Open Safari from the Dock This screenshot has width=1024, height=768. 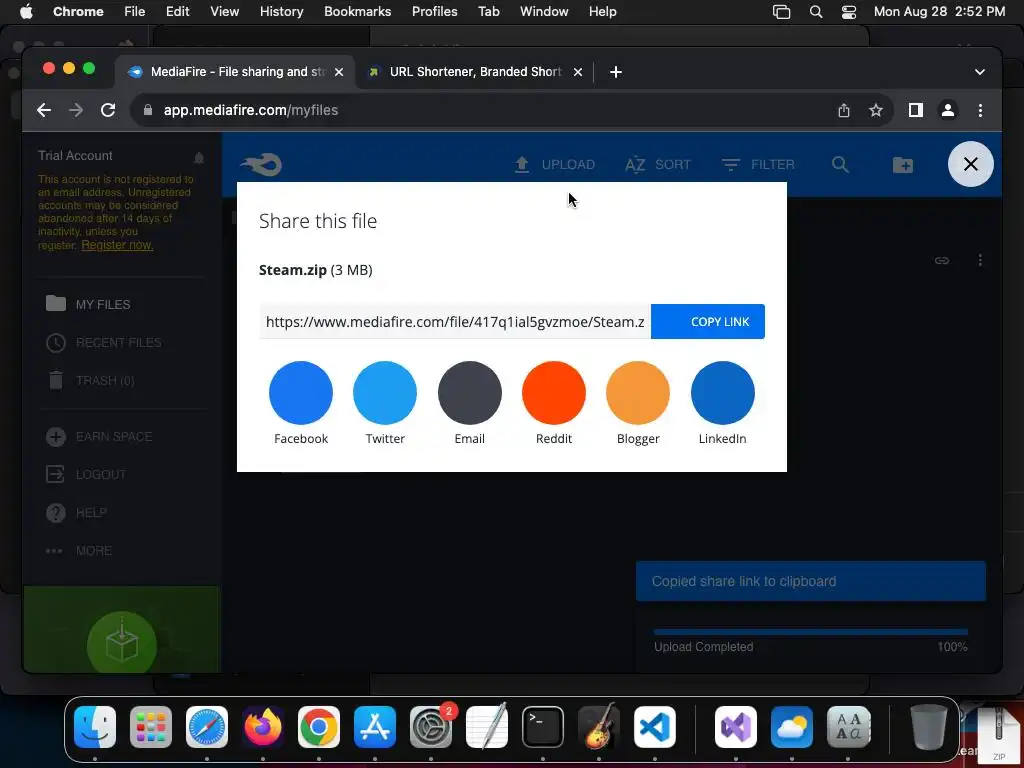pyautogui.click(x=207, y=727)
